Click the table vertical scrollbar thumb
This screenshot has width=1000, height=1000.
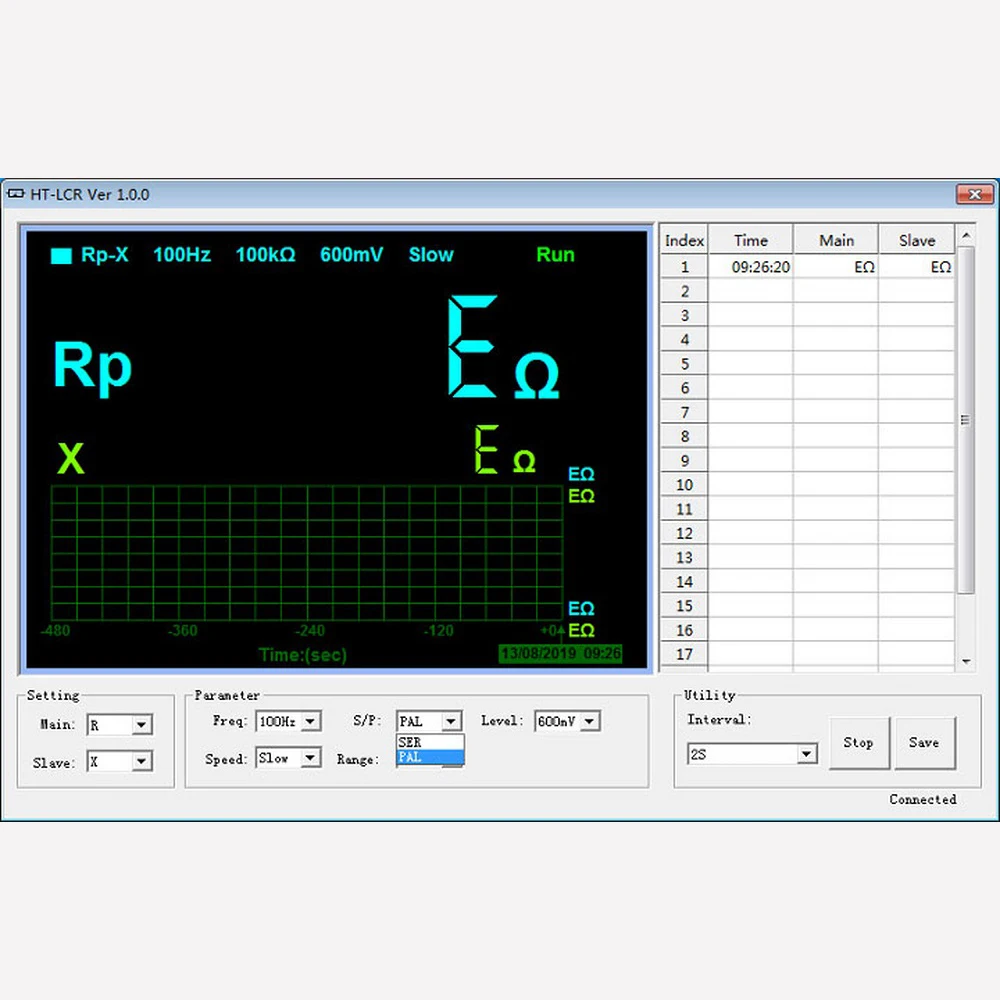[x=966, y=420]
